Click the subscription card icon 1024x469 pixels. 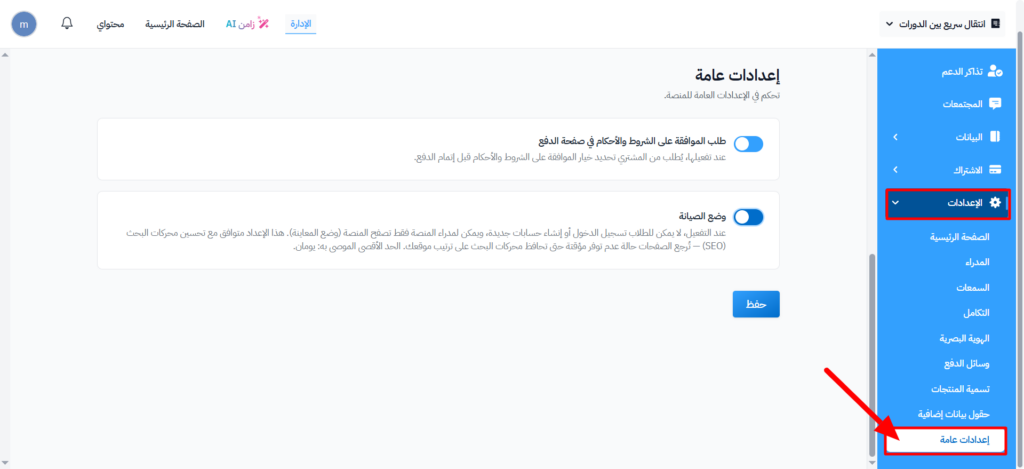tap(994, 170)
